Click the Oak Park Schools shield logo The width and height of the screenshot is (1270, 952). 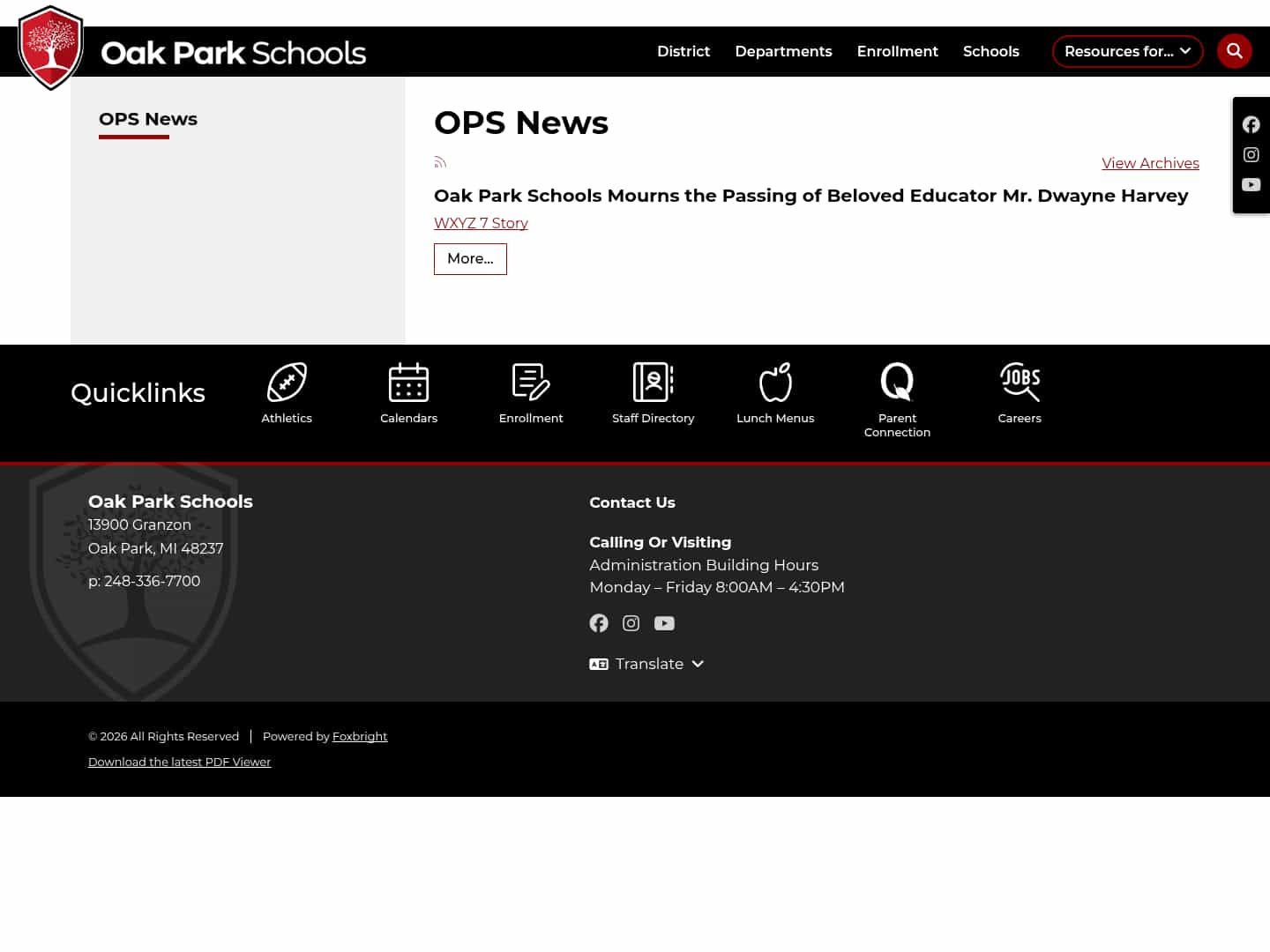pyautogui.click(x=51, y=48)
